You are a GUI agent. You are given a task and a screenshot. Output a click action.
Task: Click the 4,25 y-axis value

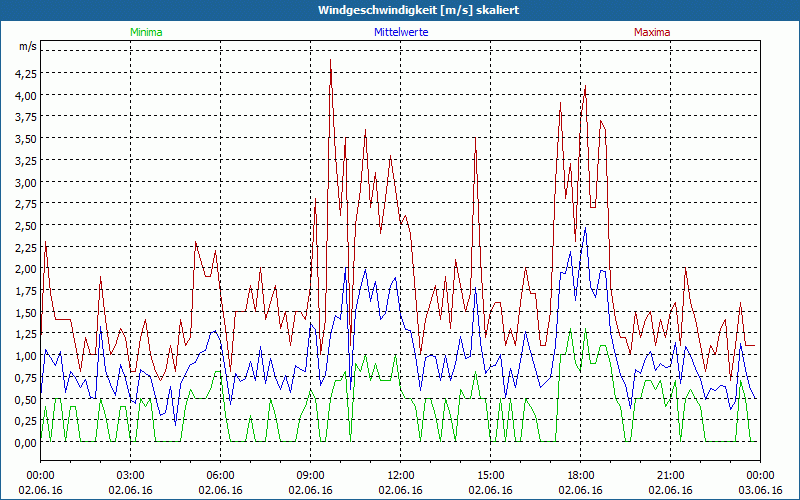pos(26,73)
